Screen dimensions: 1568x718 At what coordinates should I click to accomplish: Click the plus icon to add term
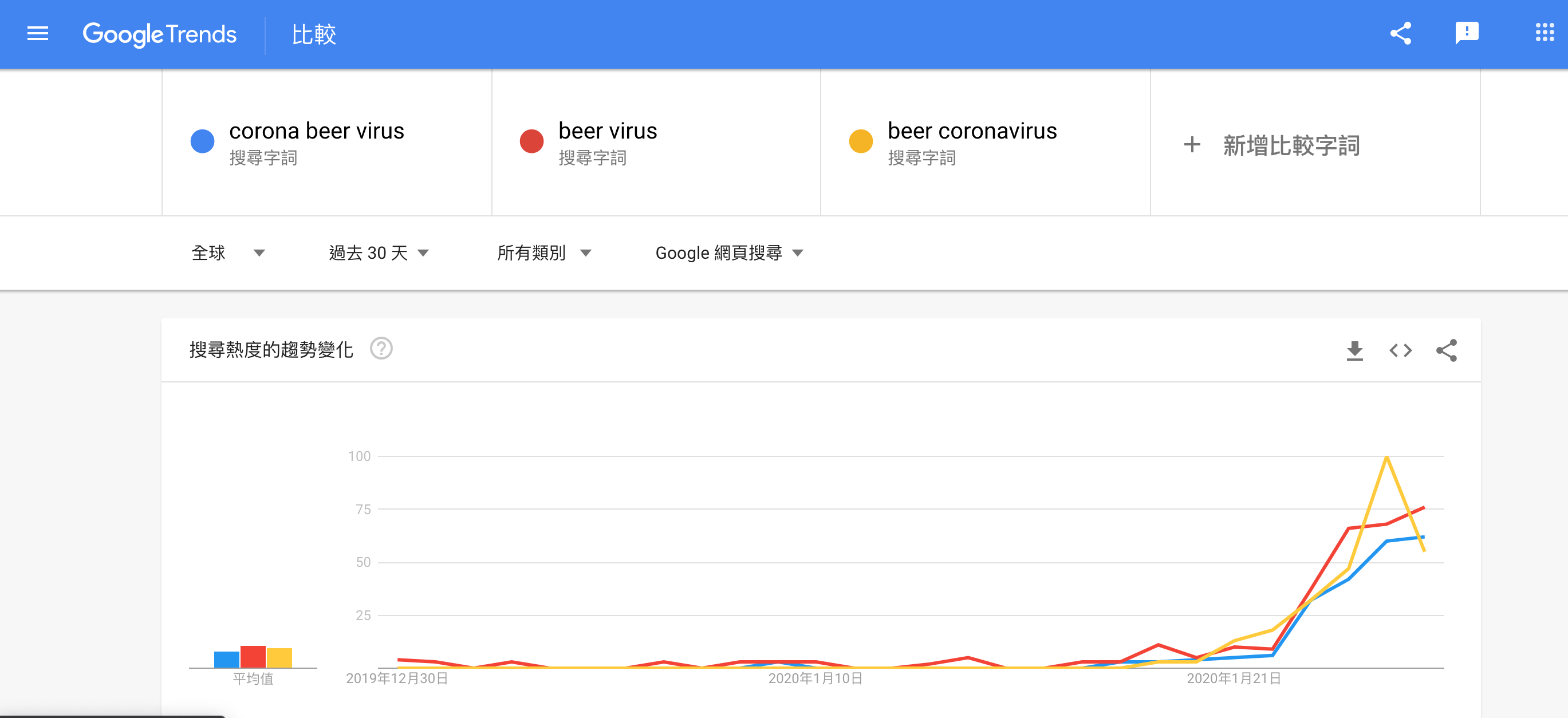click(x=1191, y=145)
